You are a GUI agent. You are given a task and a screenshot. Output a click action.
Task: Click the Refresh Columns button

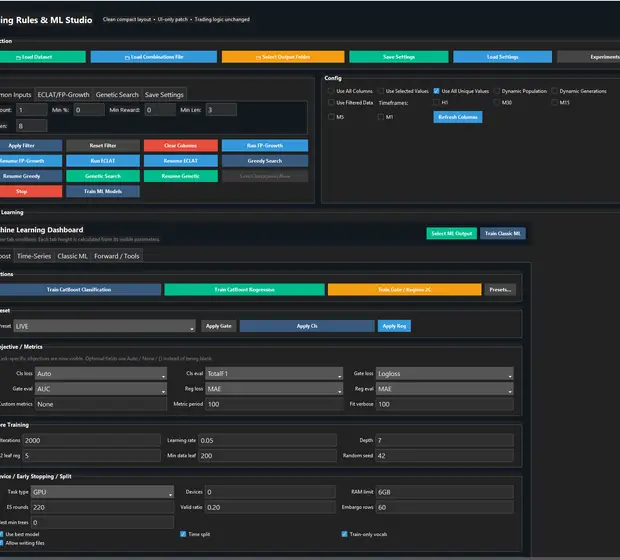(458, 117)
